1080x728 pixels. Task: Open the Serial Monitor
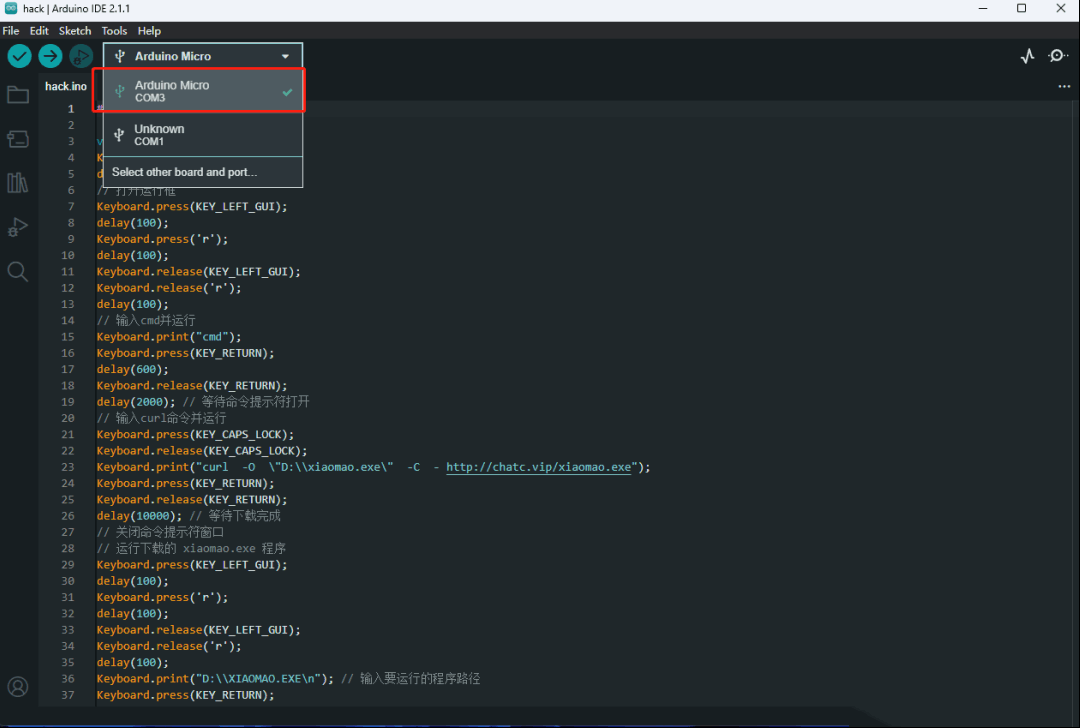(1058, 56)
